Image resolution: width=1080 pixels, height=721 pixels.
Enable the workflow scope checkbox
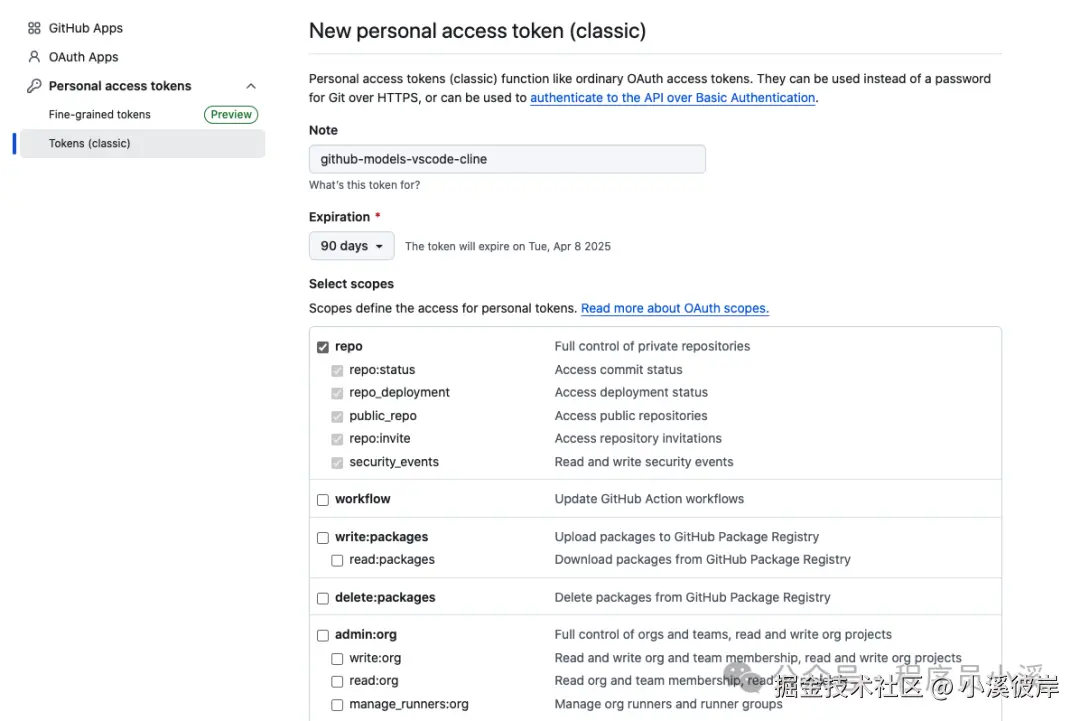(x=323, y=500)
